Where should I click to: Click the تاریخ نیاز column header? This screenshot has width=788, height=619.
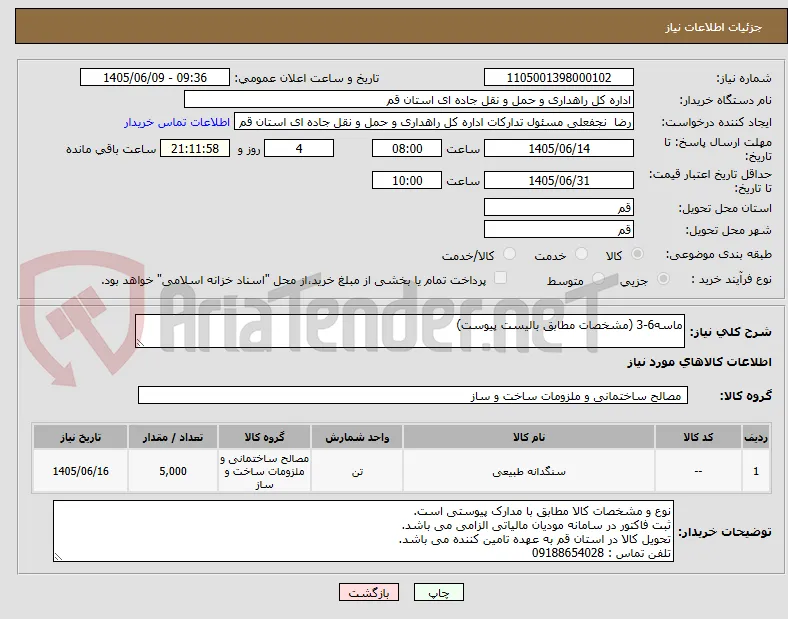pyautogui.click(x=80, y=437)
